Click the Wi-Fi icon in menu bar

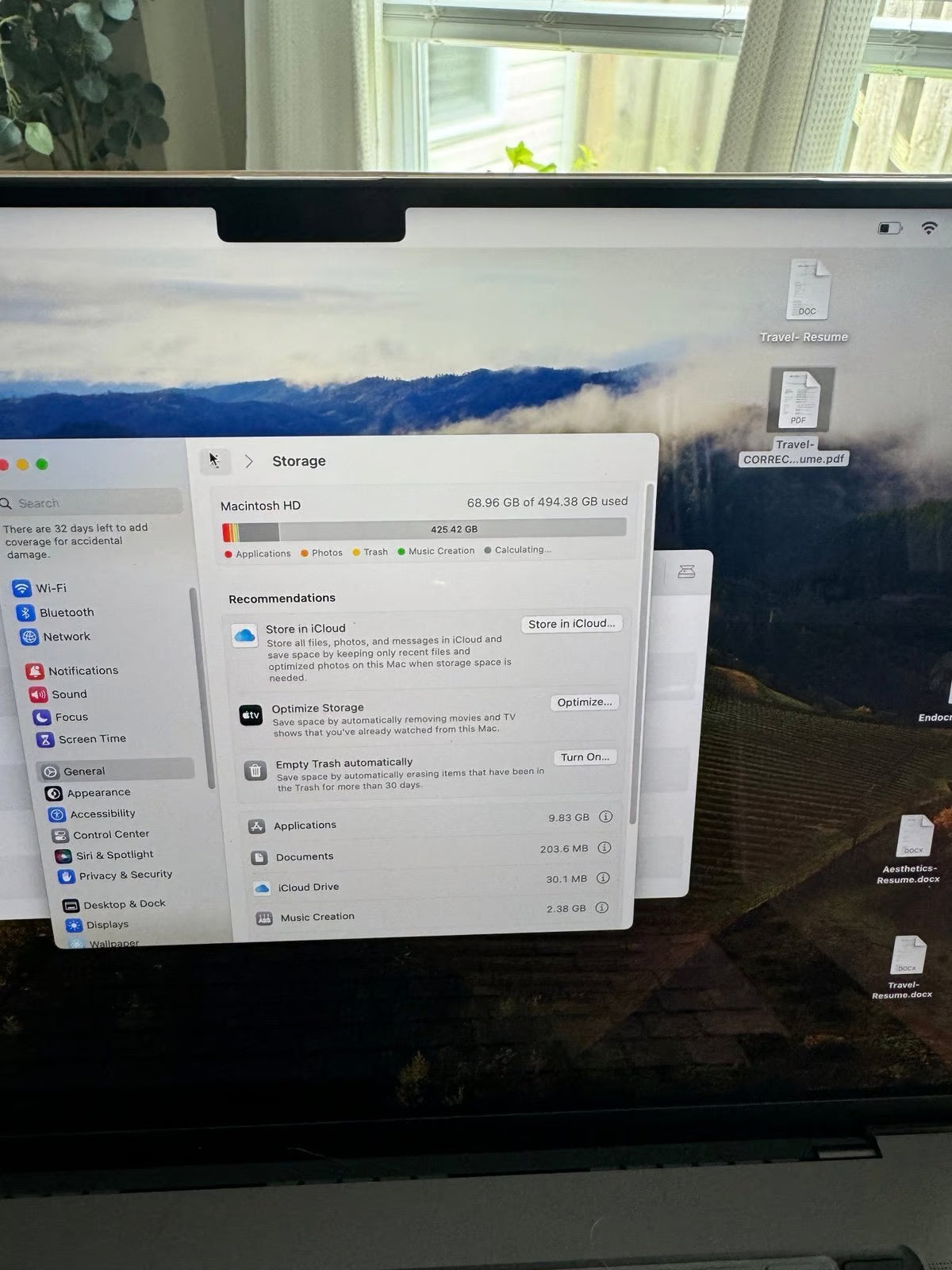click(x=929, y=228)
